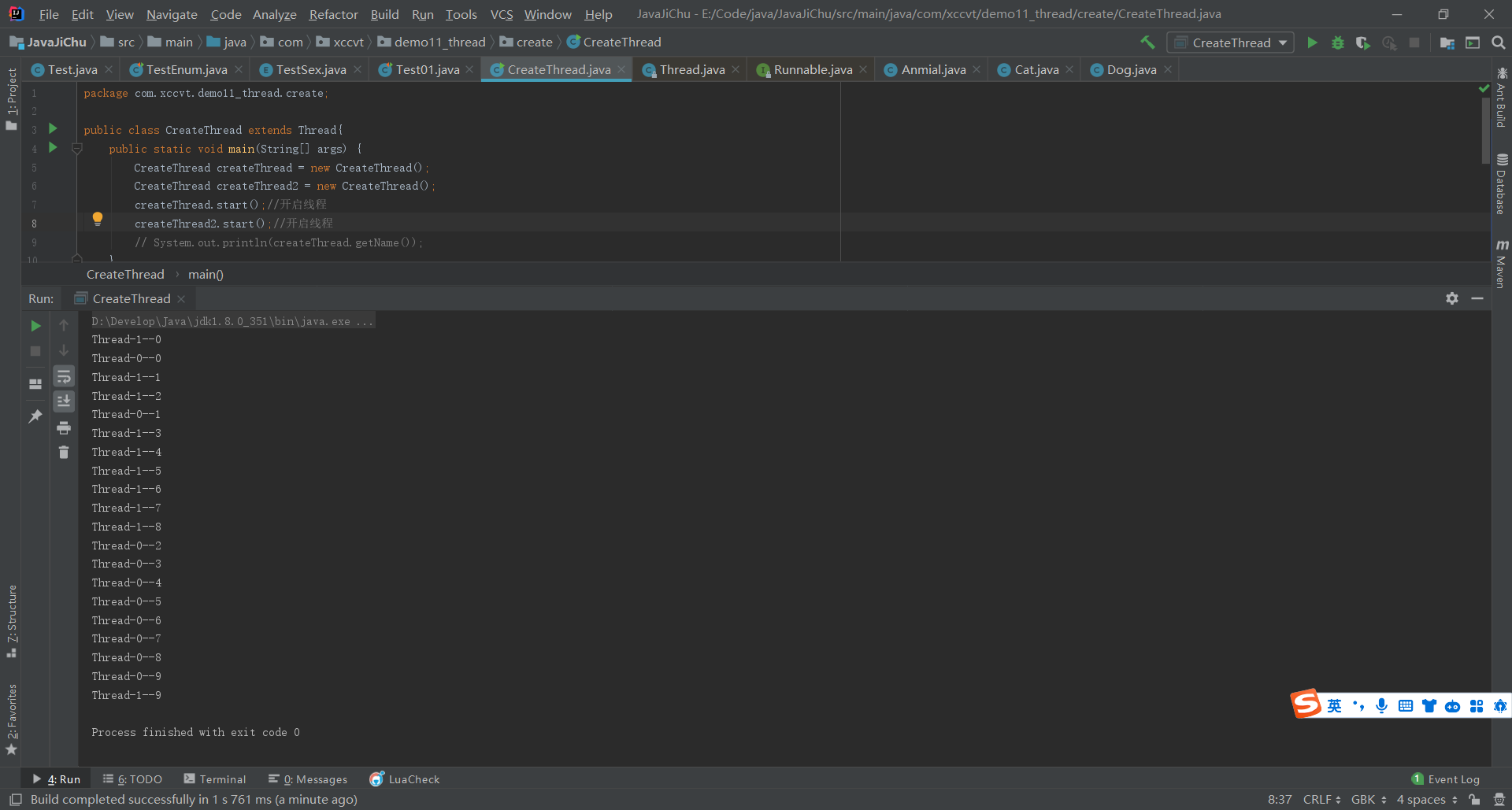Open the Terminal tool window

point(215,779)
